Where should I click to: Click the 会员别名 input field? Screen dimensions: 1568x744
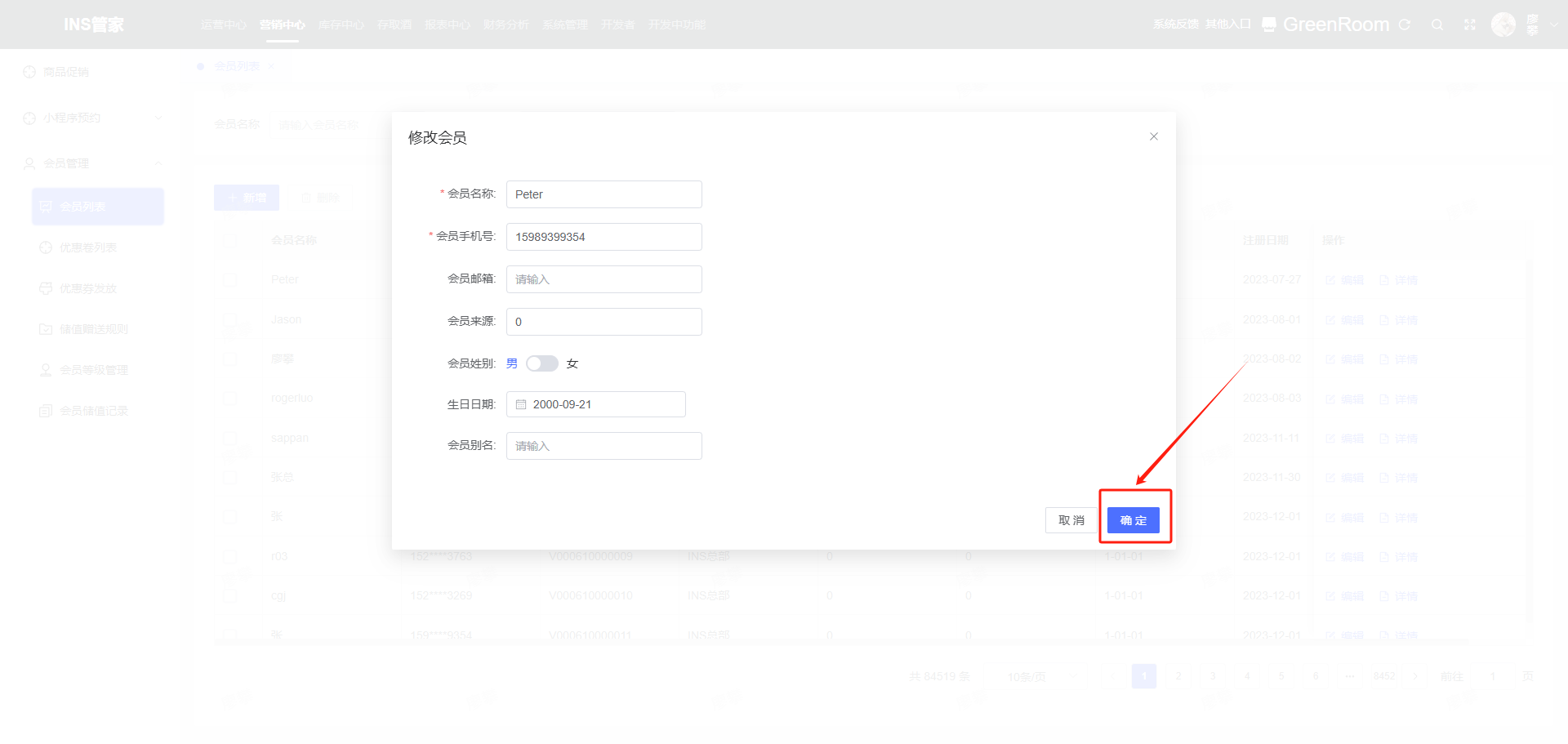604,446
